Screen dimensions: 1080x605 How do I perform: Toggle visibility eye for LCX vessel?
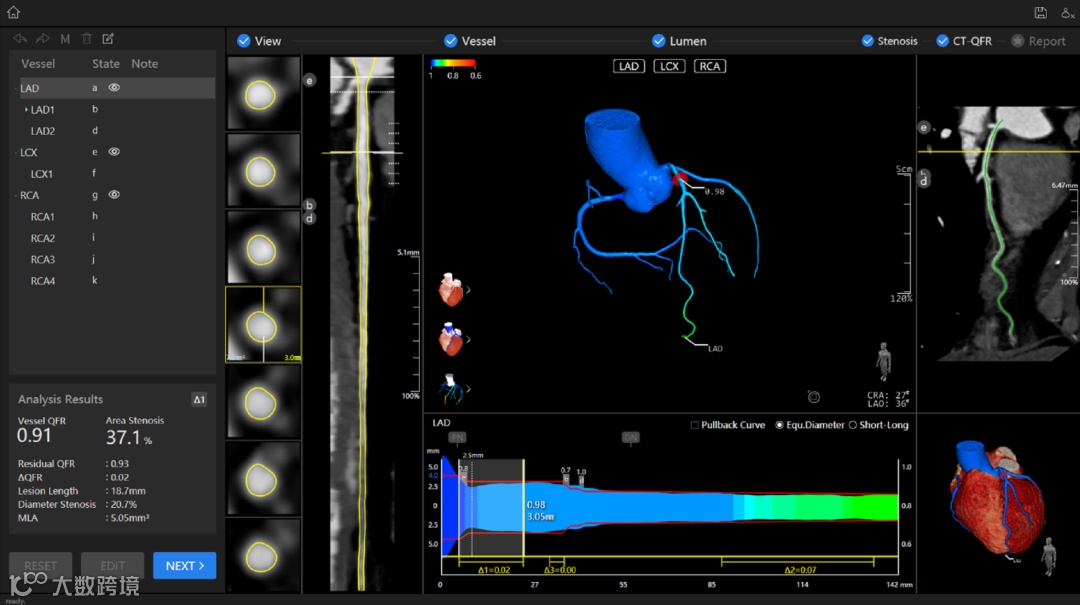click(114, 152)
